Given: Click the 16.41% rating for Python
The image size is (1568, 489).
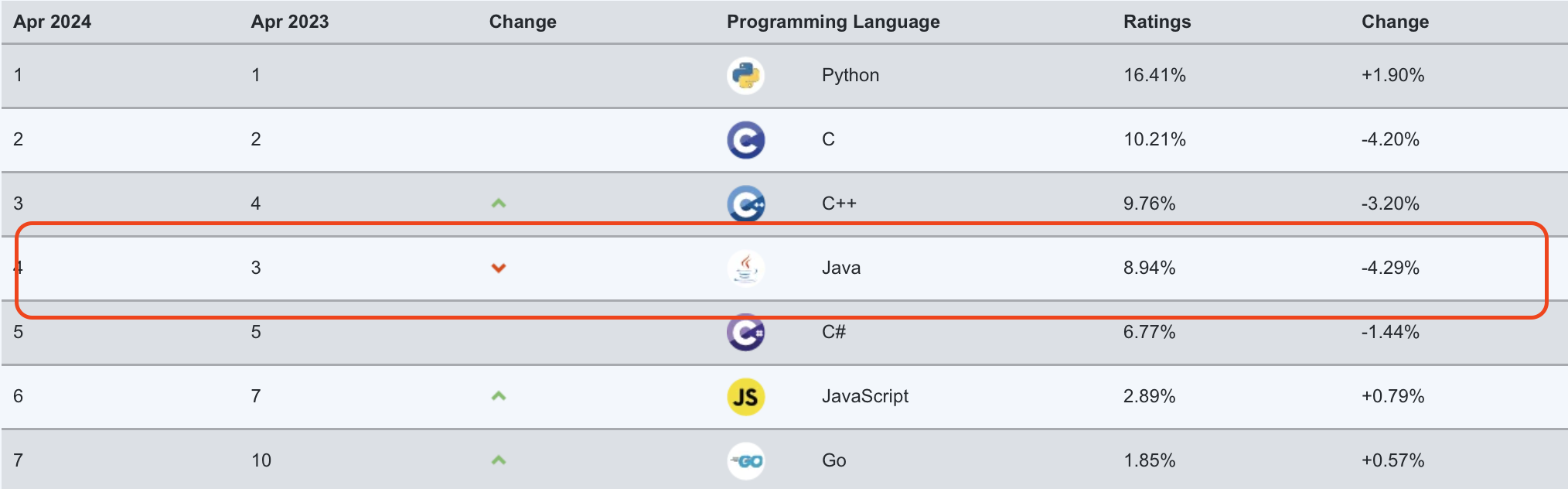Looking at the screenshot, I should [1154, 75].
